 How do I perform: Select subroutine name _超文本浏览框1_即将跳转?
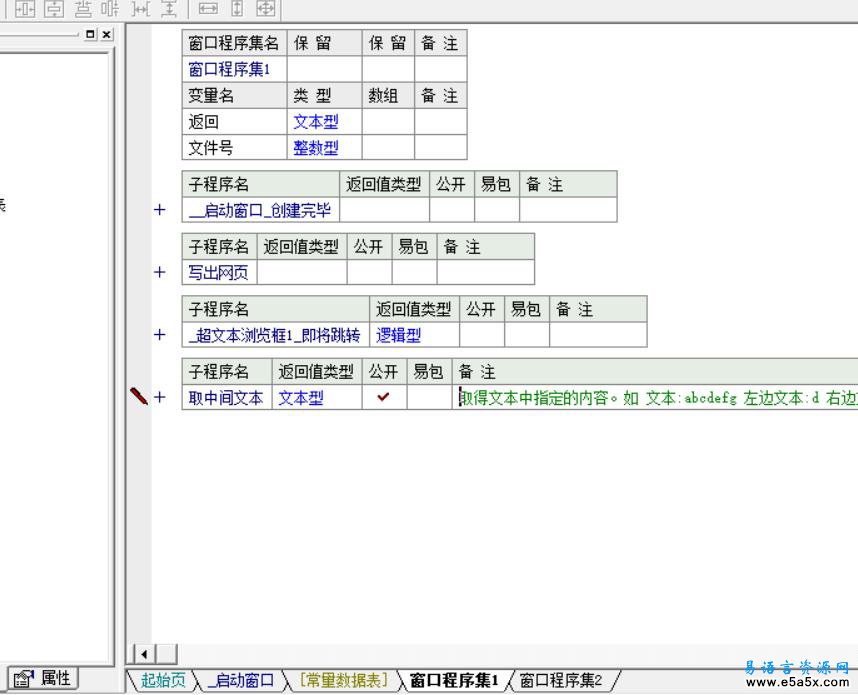point(275,334)
